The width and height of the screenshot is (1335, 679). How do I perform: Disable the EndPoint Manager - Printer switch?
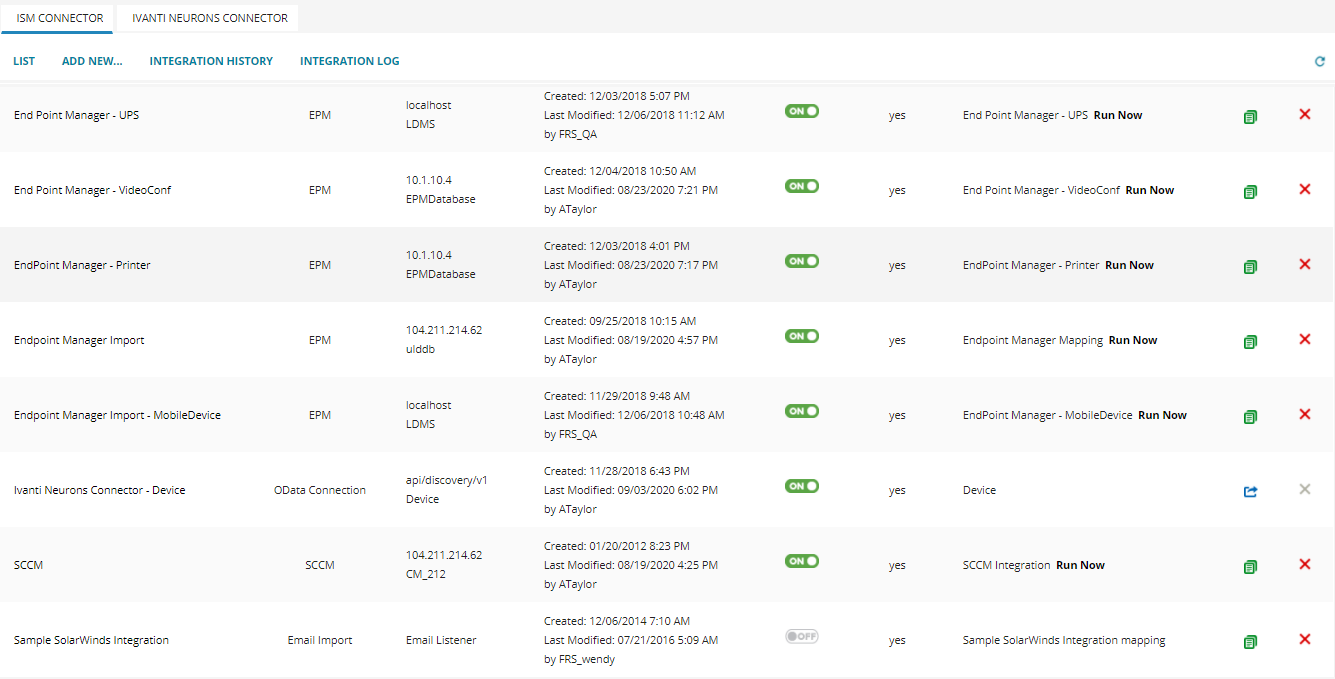(x=802, y=261)
